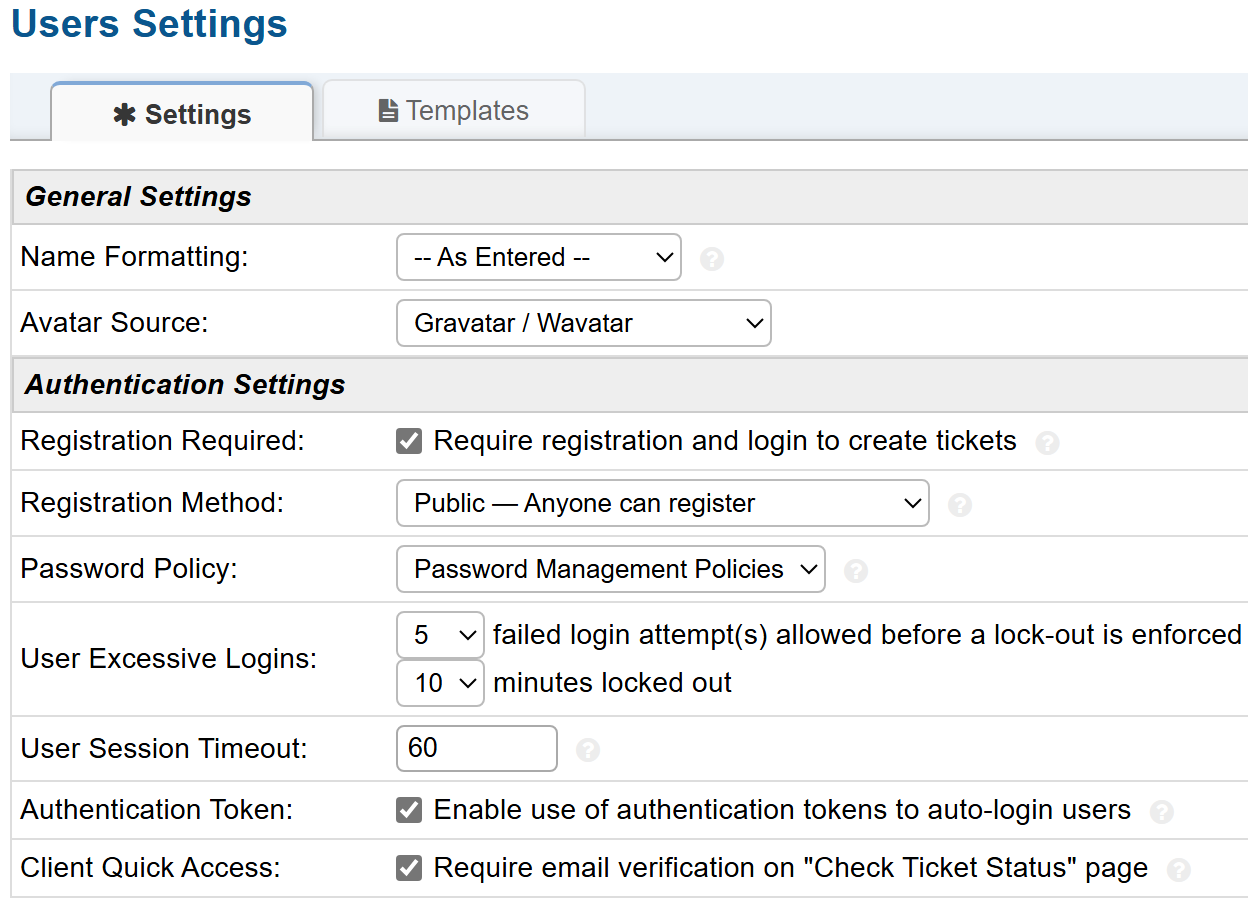1248x907 pixels.
Task: Click help icon next to Client Quick Access
Action: tap(1179, 870)
